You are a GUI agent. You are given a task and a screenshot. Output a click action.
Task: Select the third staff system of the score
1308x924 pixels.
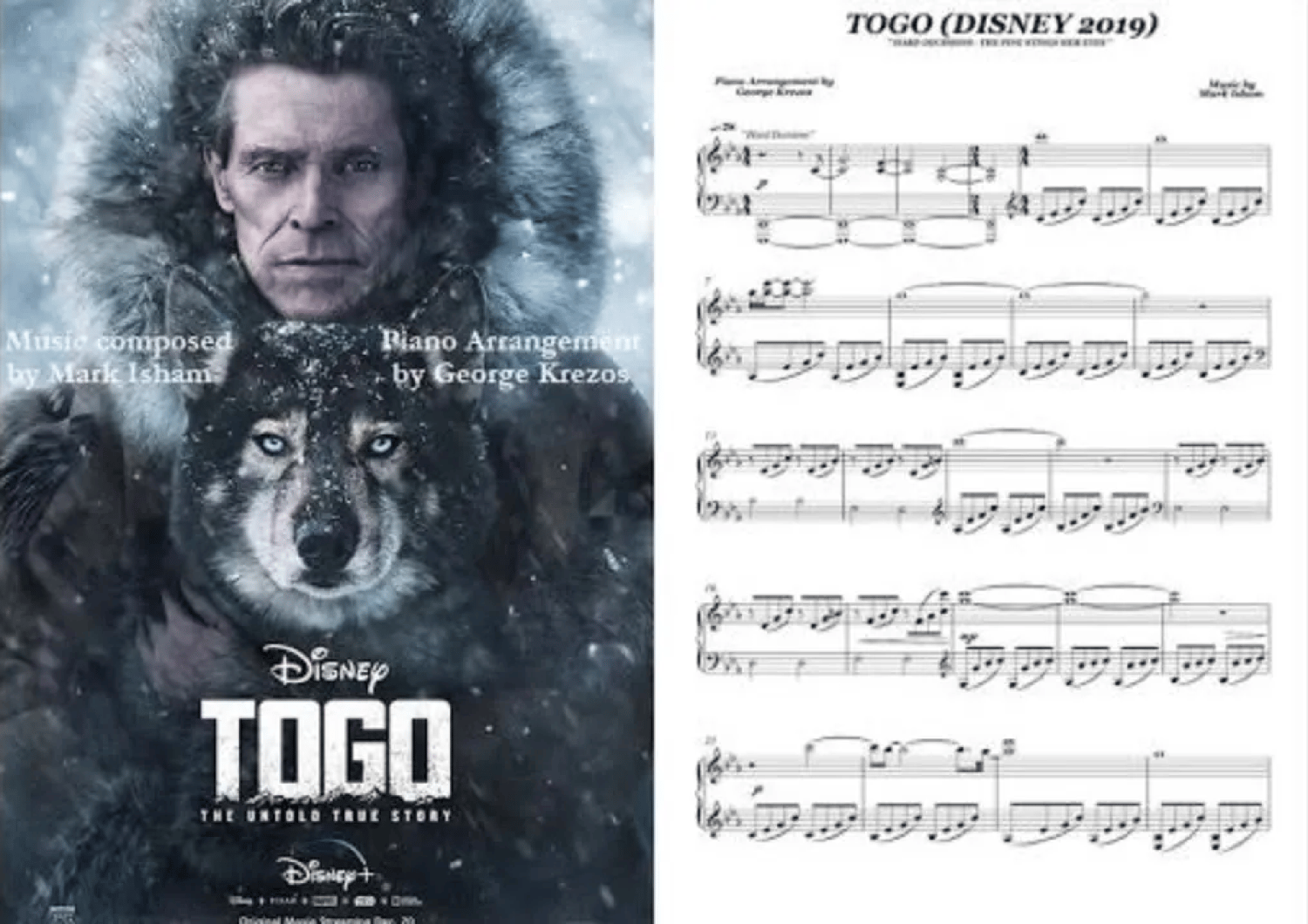984,479
